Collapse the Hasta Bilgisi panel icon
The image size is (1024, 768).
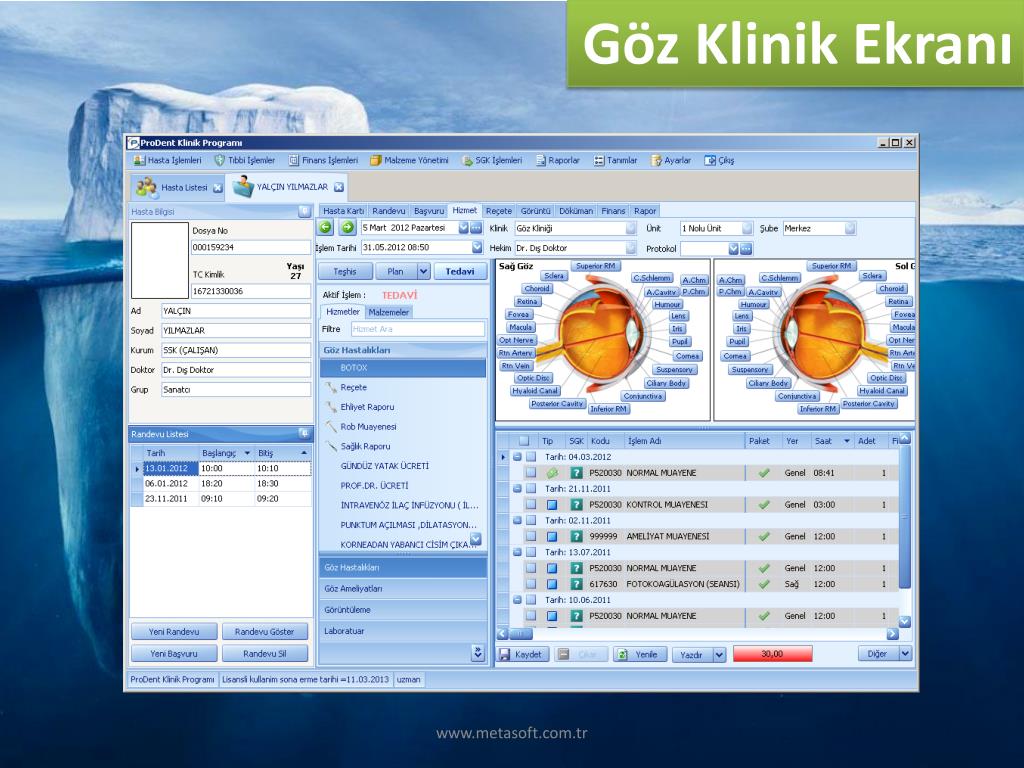point(304,211)
